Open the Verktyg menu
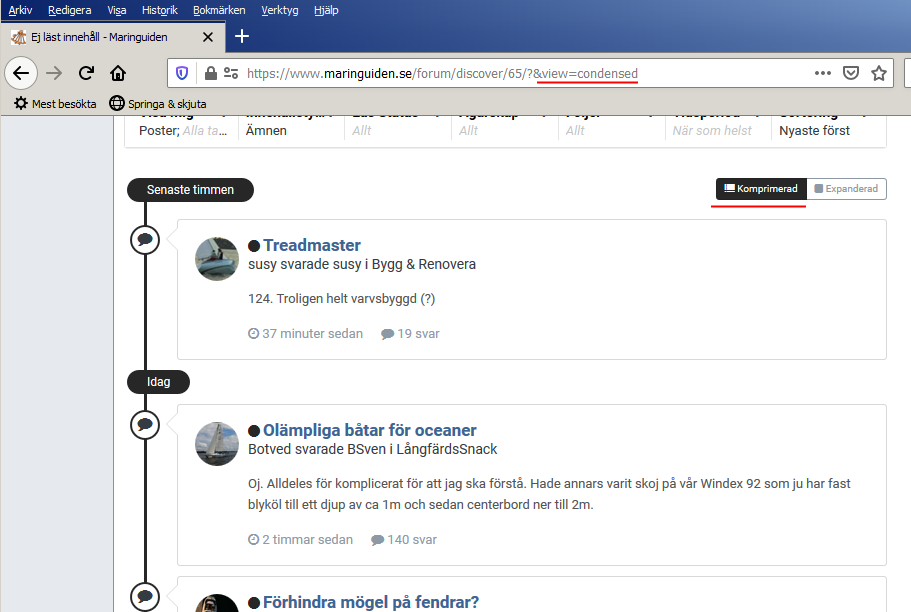Image resolution: width=911 pixels, height=612 pixels. [279, 10]
